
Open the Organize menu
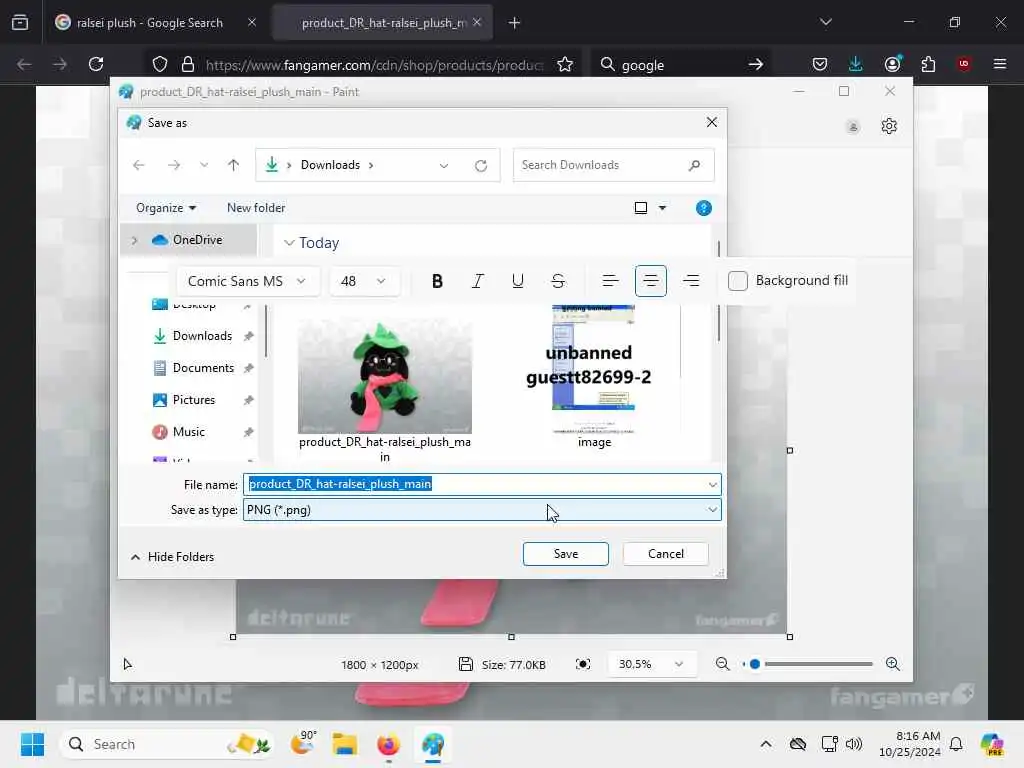pyautogui.click(x=165, y=208)
